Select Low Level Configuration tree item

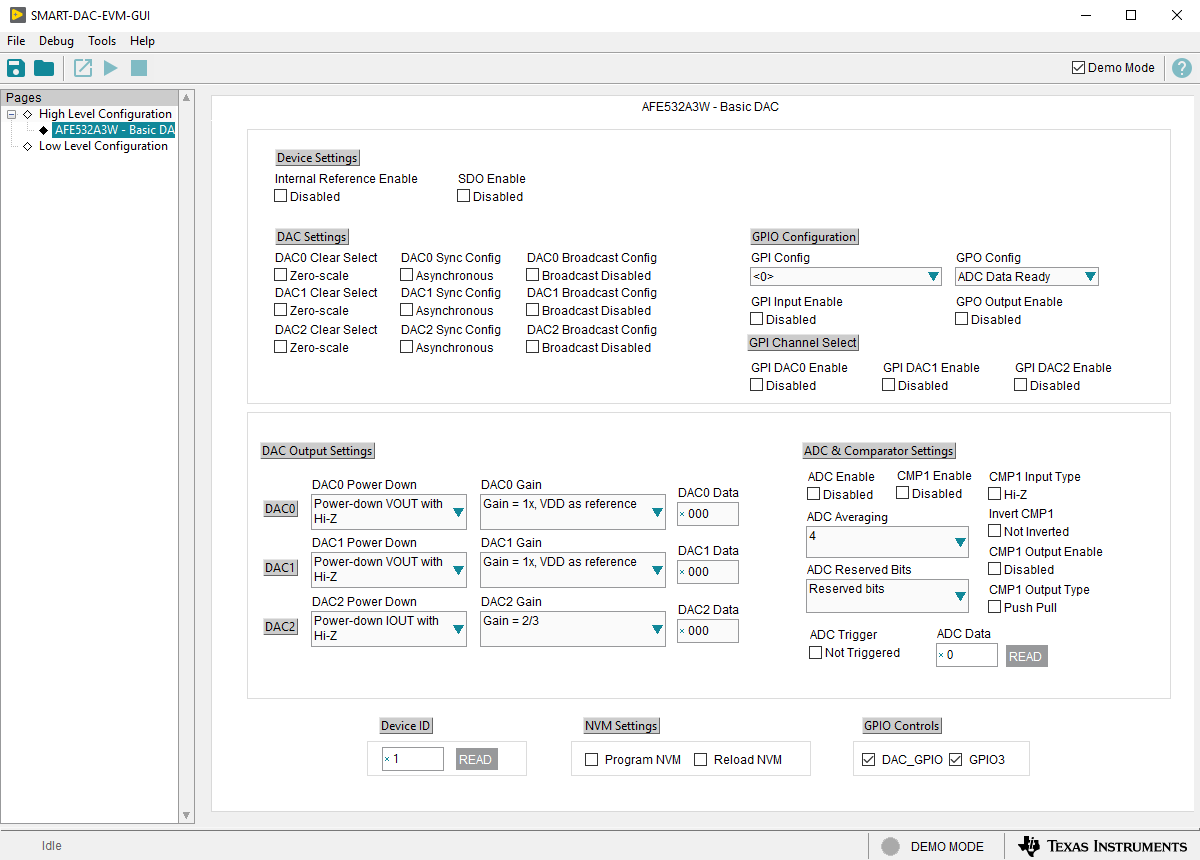tap(103, 146)
